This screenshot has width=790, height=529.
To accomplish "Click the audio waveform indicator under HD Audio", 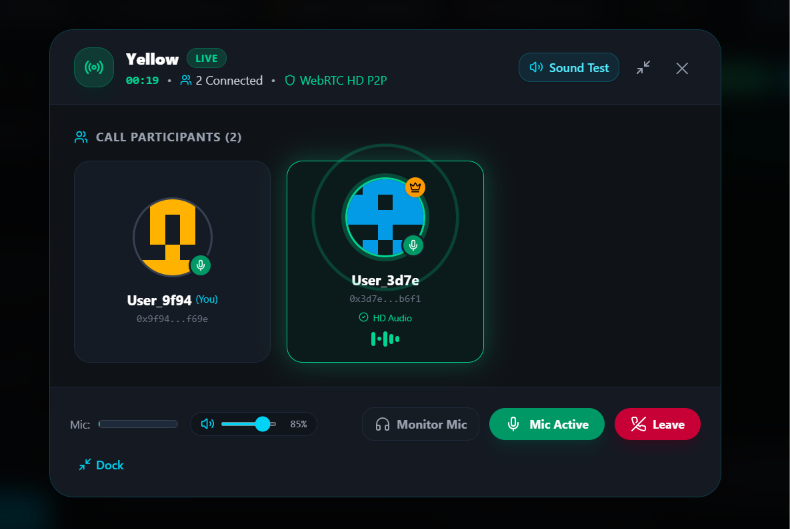I will coord(385,339).
